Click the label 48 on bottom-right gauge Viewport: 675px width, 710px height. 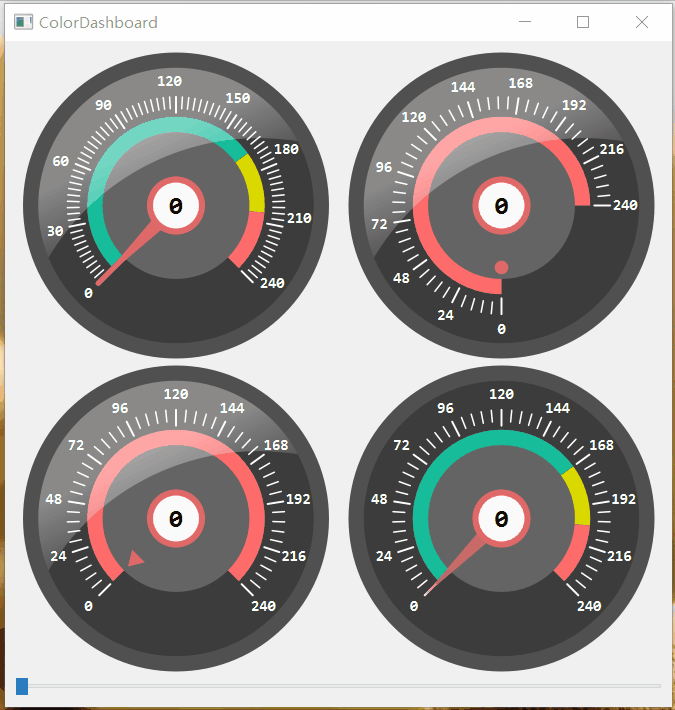(x=379, y=499)
